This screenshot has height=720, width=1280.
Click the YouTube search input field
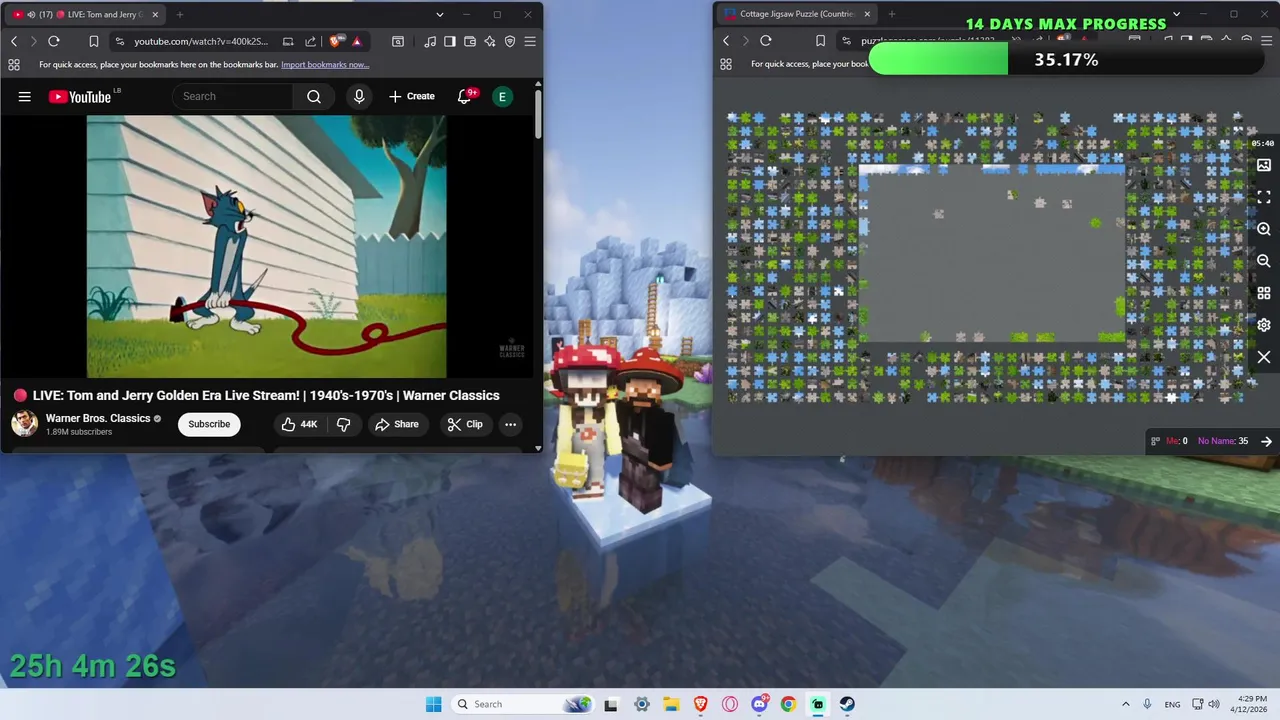(x=232, y=96)
